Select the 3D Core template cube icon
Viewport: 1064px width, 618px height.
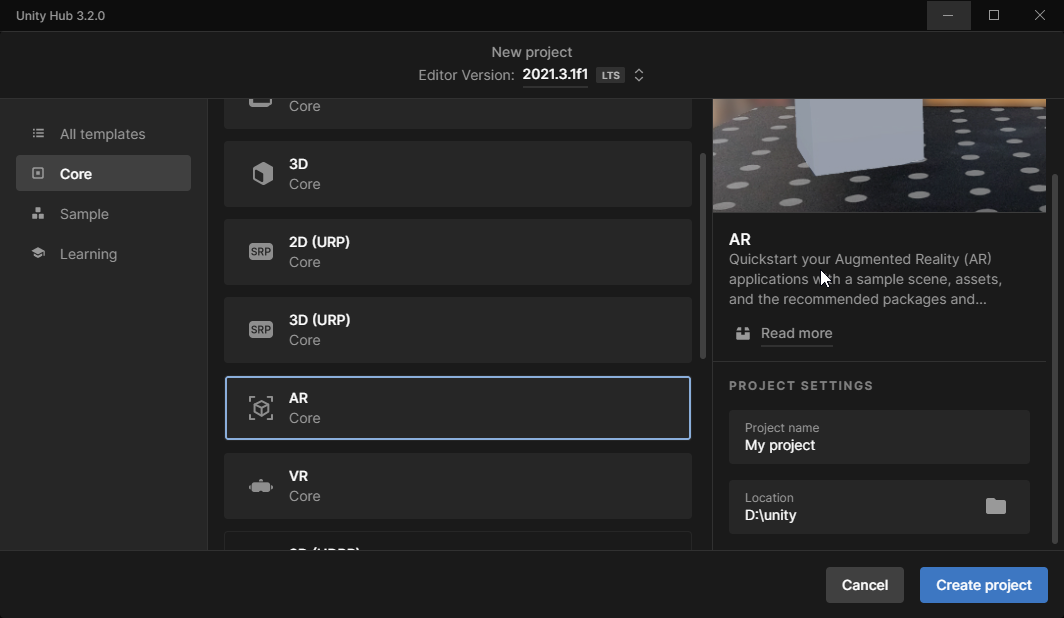click(x=261, y=173)
